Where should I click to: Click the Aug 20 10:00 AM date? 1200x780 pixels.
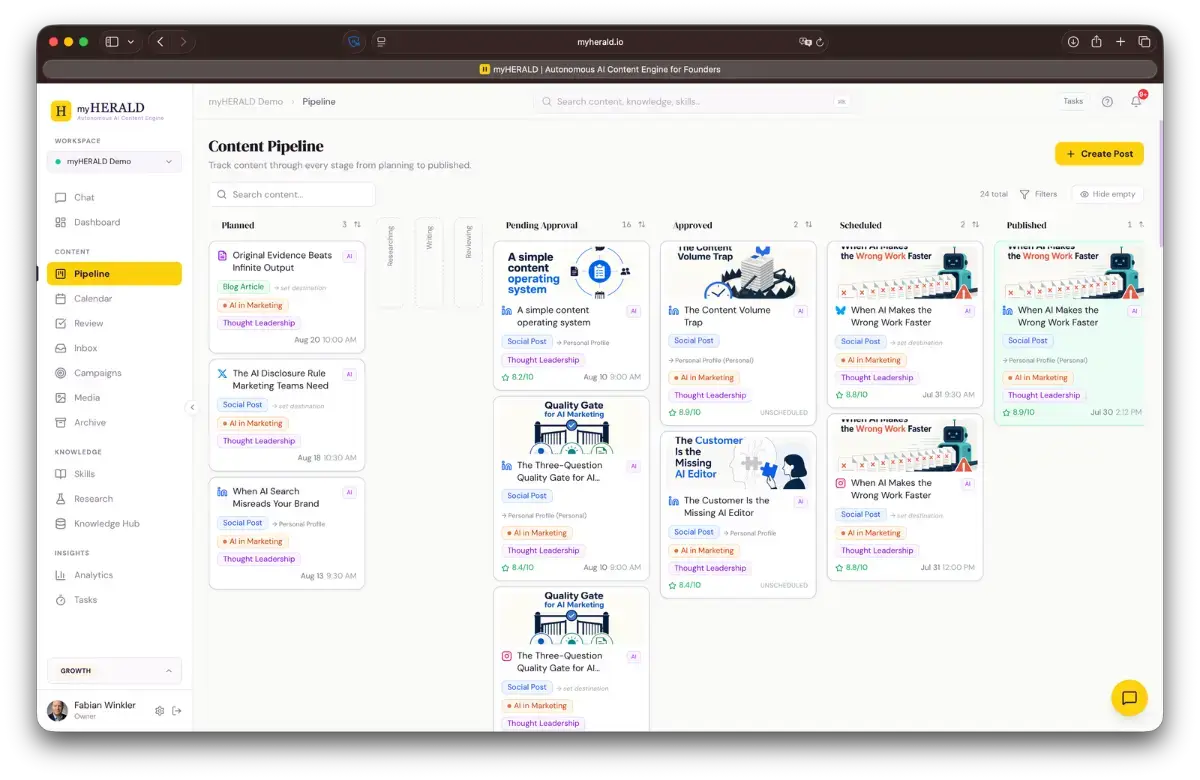coord(327,340)
